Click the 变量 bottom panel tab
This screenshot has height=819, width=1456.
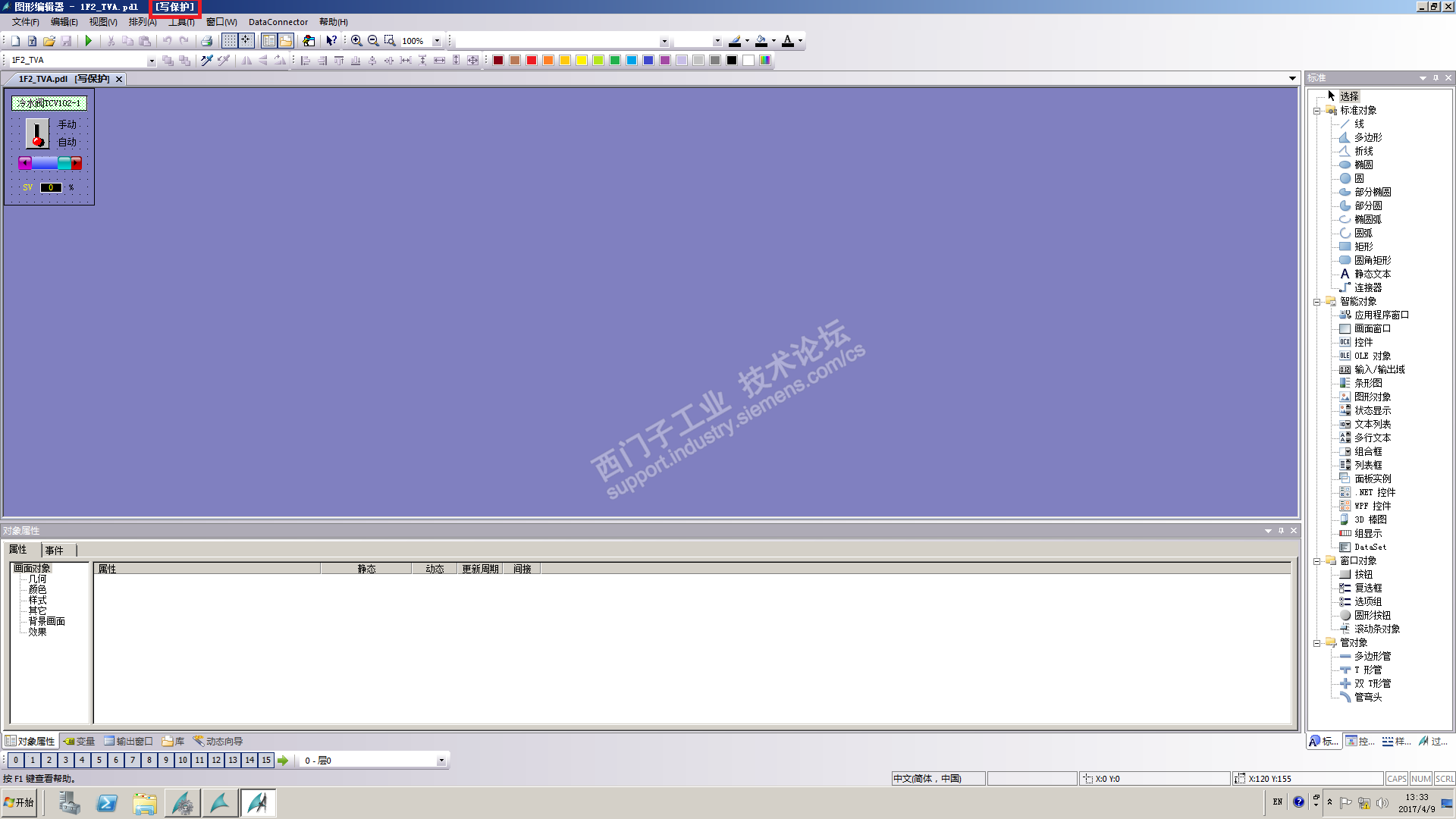tap(79, 741)
